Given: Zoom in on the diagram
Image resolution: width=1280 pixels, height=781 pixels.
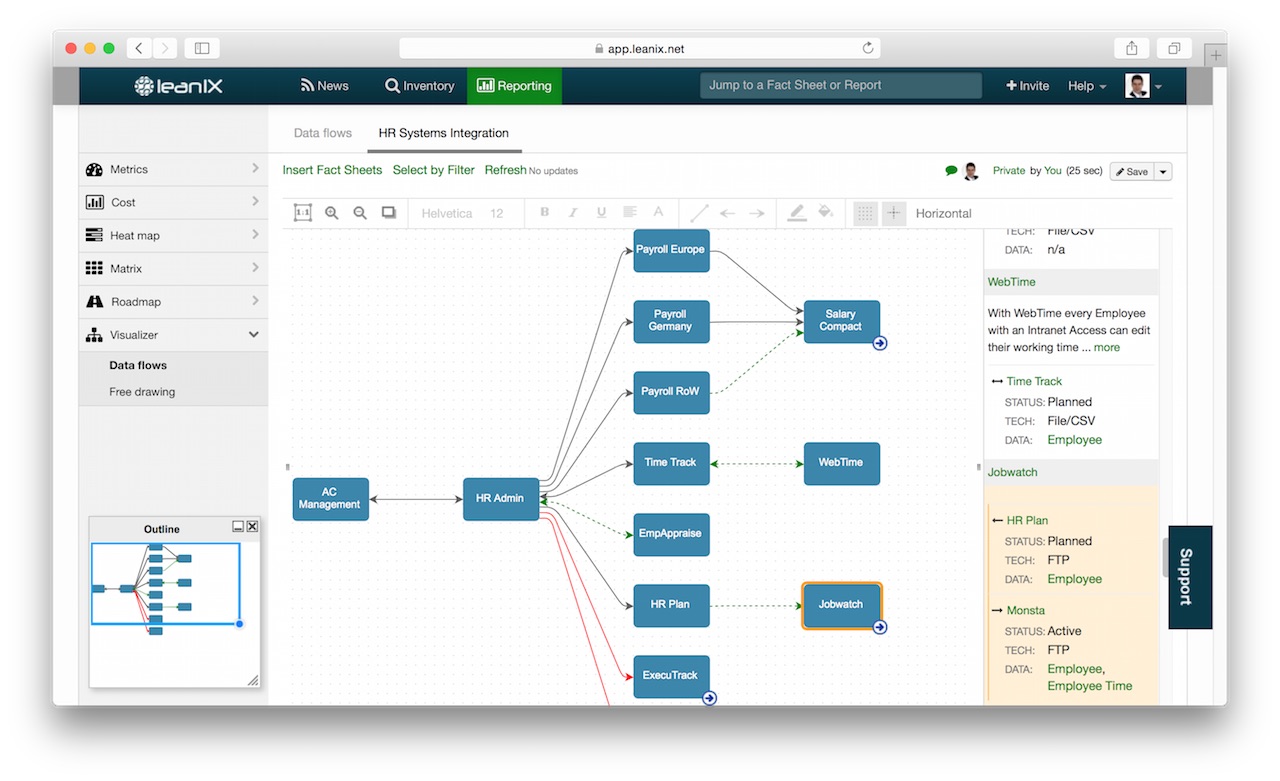Looking at the screenshot, I should [x=332, y=213].
